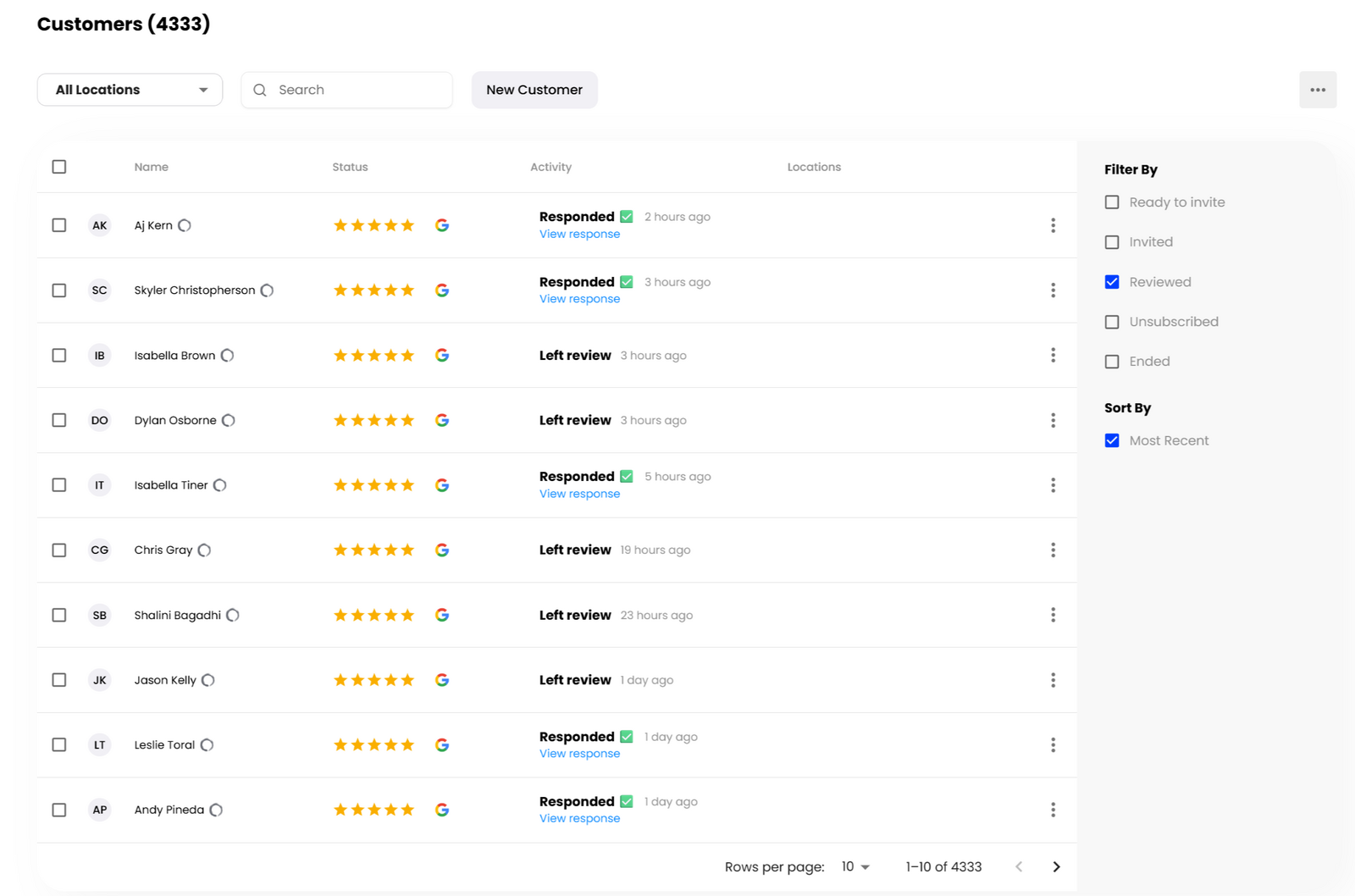Click into the customer Search field
This screenshot has width=1355, height=896.
(356, 90)
